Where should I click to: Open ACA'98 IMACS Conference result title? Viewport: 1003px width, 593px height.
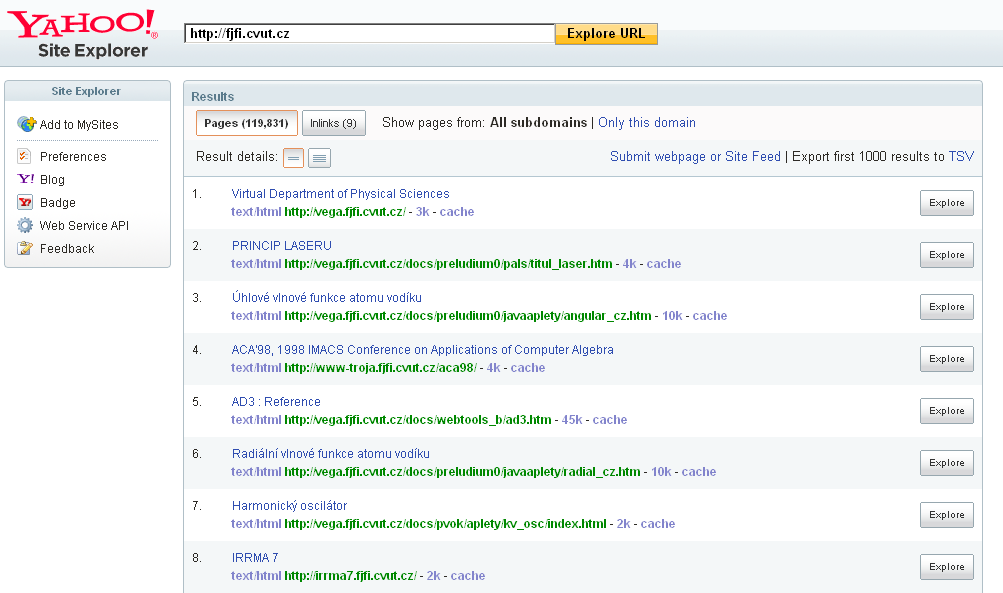click(422, 349)
